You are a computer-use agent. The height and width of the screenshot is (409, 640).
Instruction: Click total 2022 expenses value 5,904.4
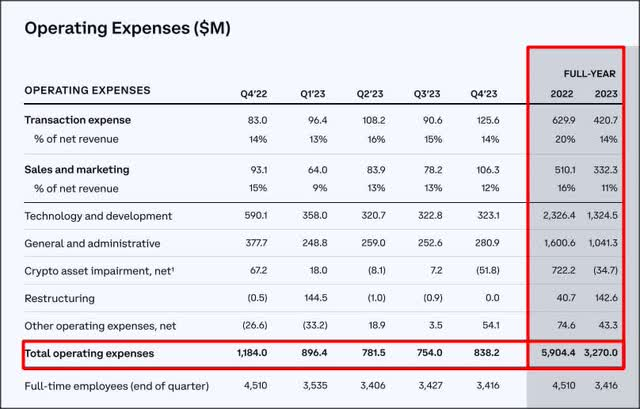pyautogui.click(x=559, y=354)
